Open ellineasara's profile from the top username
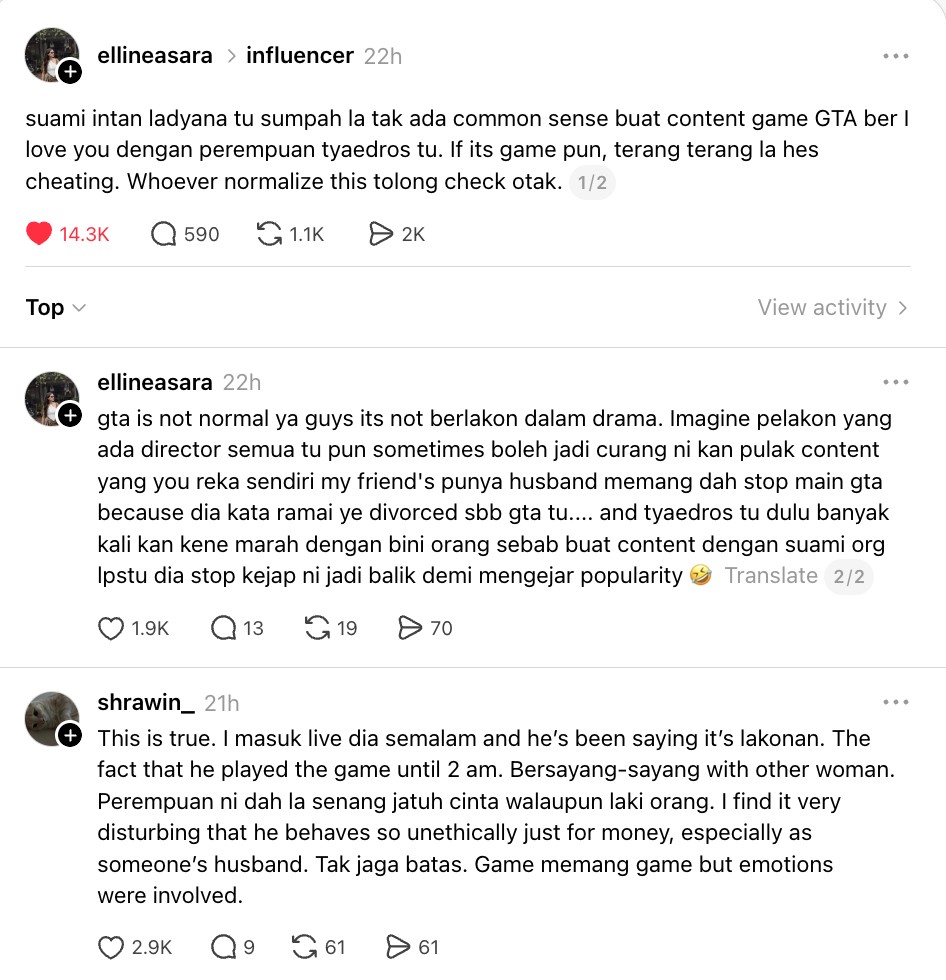 [x=155, y=56]
